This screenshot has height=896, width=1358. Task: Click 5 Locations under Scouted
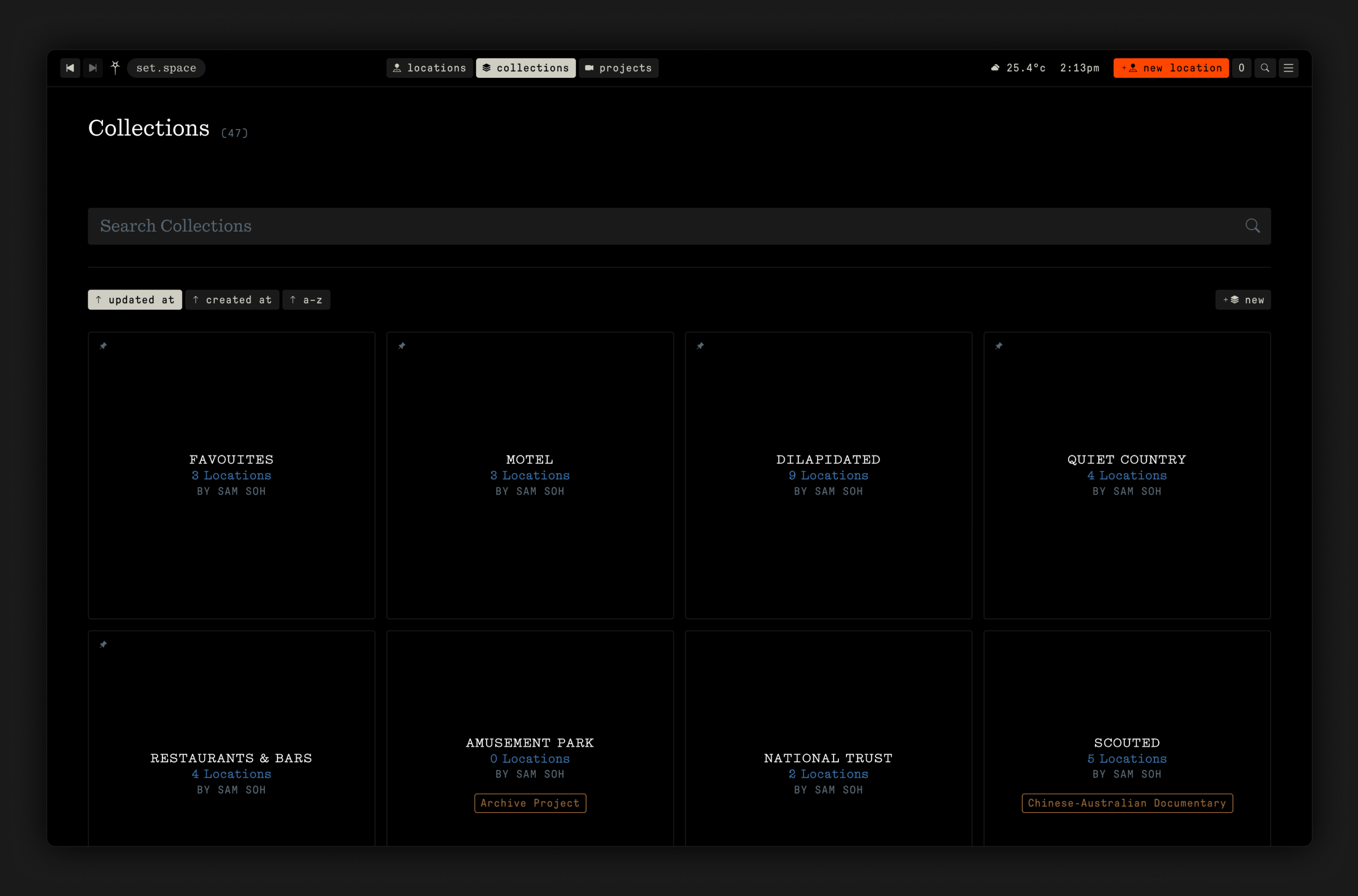1126,759
